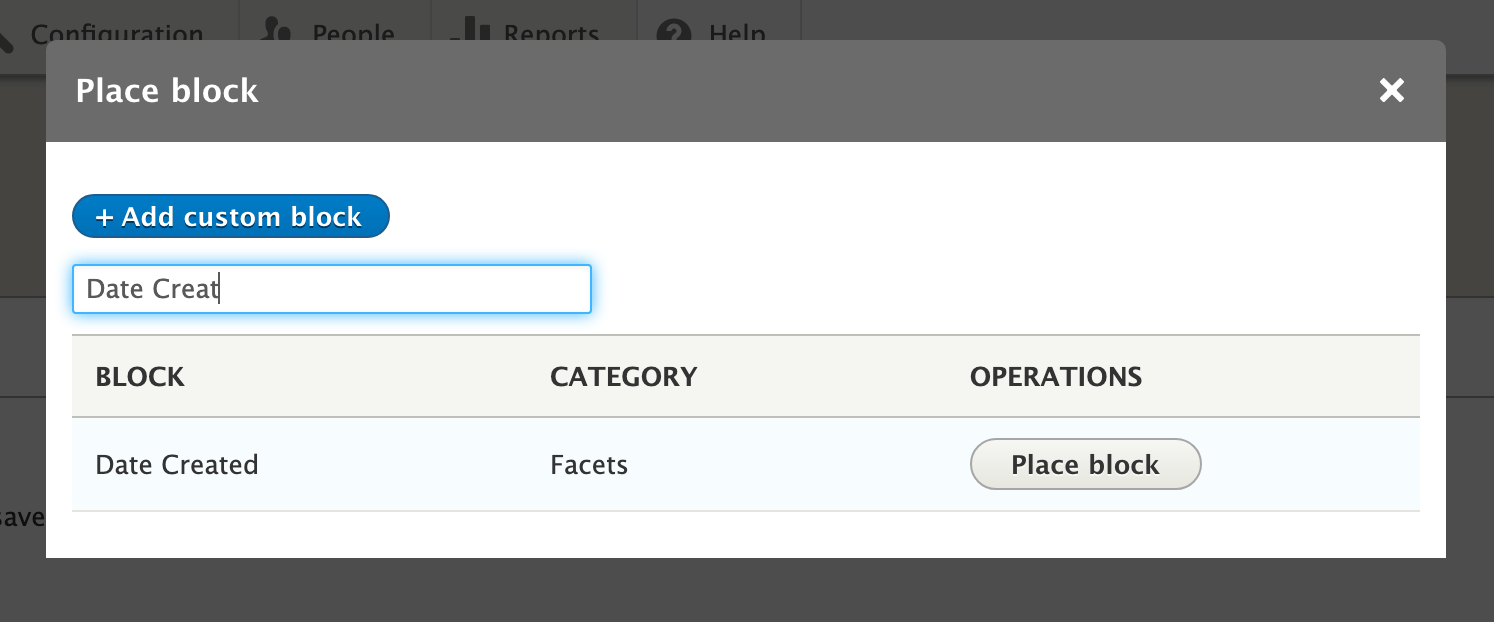The height and width of the screenshot is (622, 1494).
Task: Click the Add custom block button
Action: [230, 216]
